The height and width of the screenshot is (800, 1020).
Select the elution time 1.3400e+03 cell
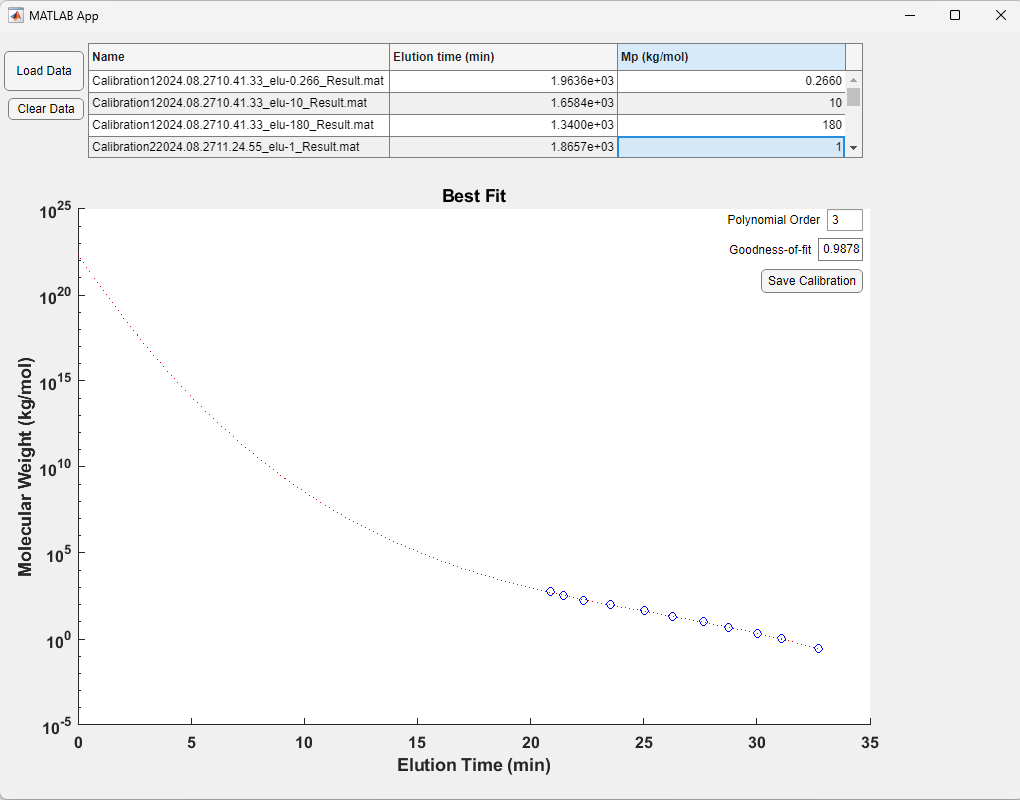503,125
